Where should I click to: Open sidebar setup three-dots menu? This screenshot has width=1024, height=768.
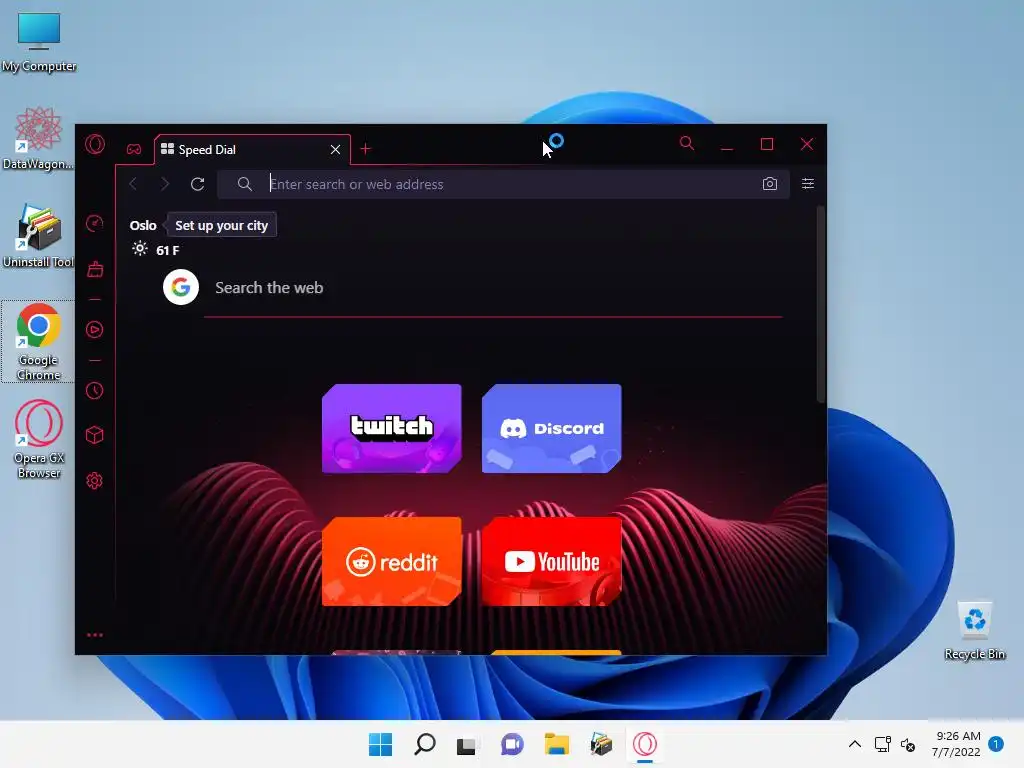point(95,635)
